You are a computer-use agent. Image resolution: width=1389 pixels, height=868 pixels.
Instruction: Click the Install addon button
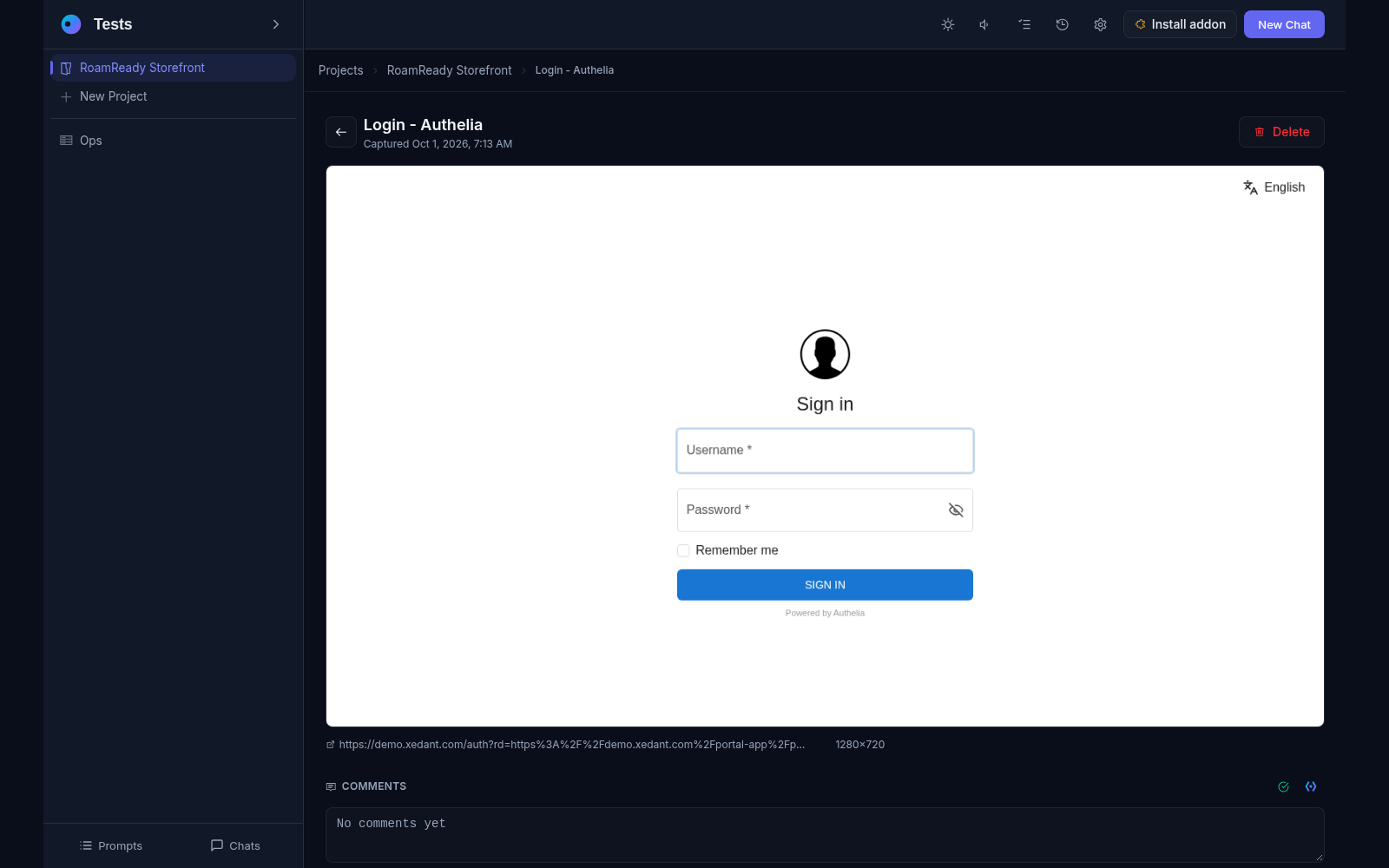[1180, 24]
